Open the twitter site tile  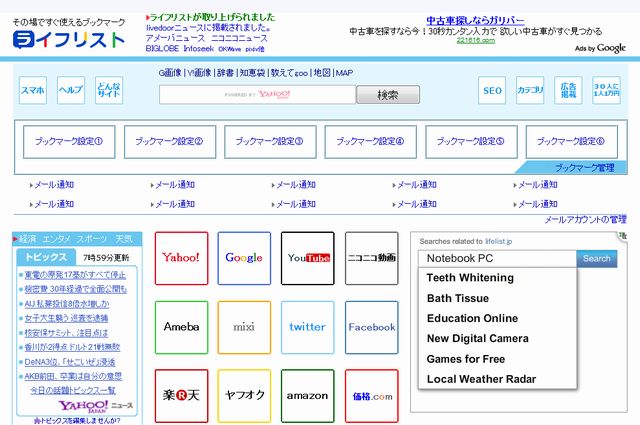[x=308, y=327]
